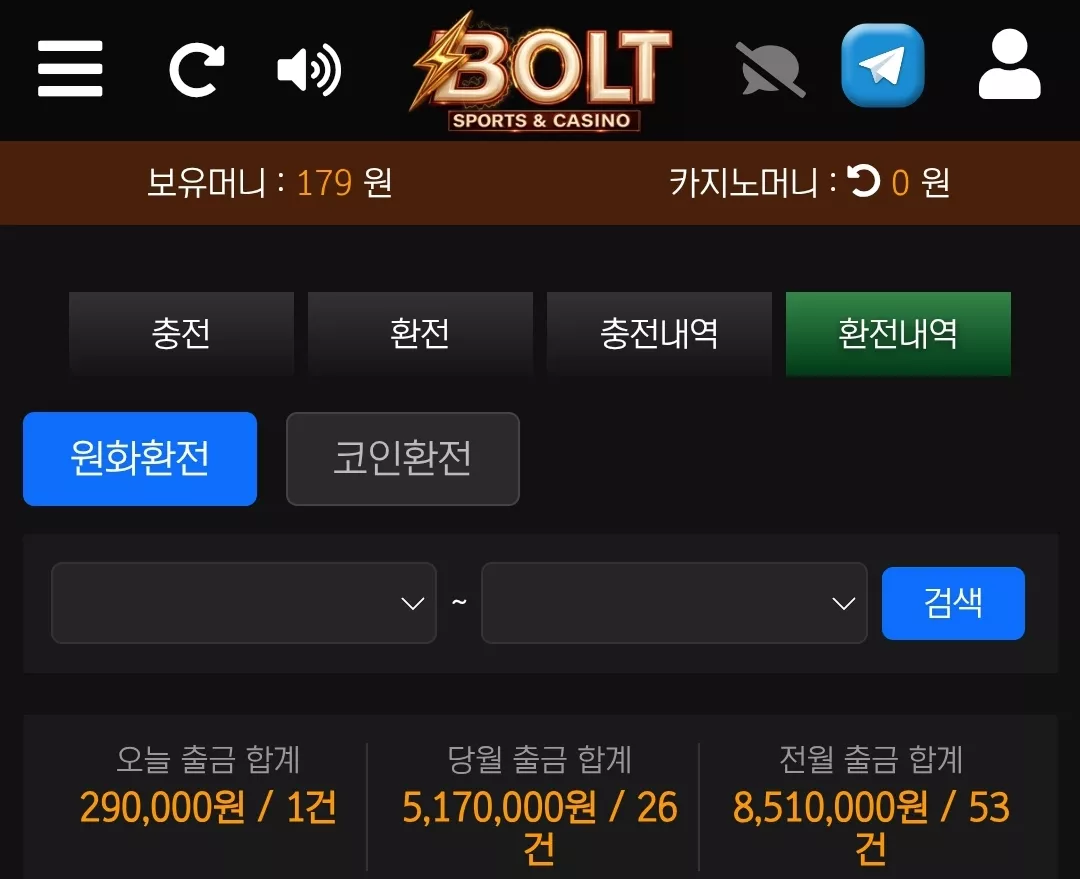Image resolution: width=1080 pixels, height=879 pixels.
Task: Open the end date dropdown
Action: point(674,603)
